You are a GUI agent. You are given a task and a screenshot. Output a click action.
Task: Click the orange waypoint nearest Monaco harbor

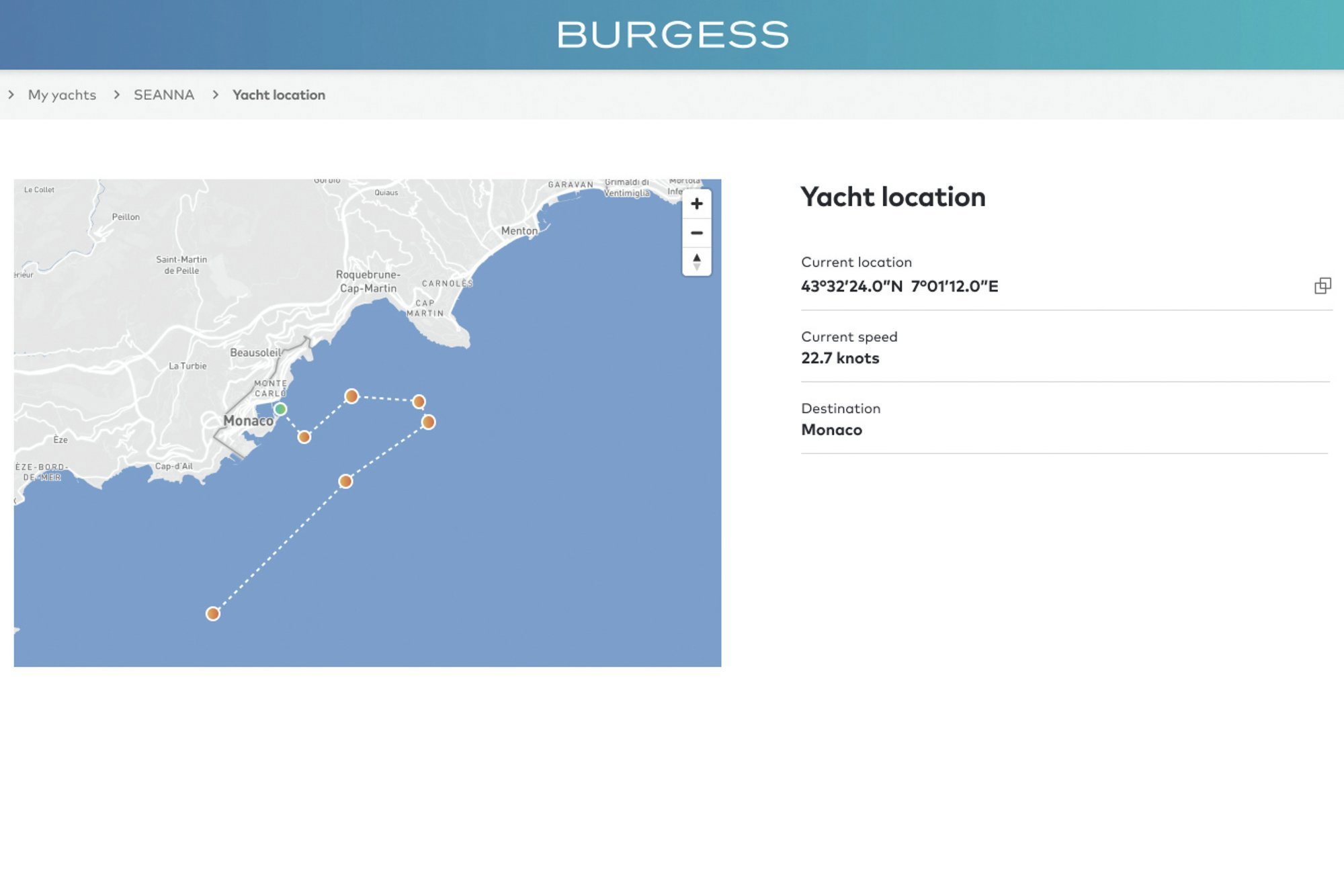(x=304, y=437)
